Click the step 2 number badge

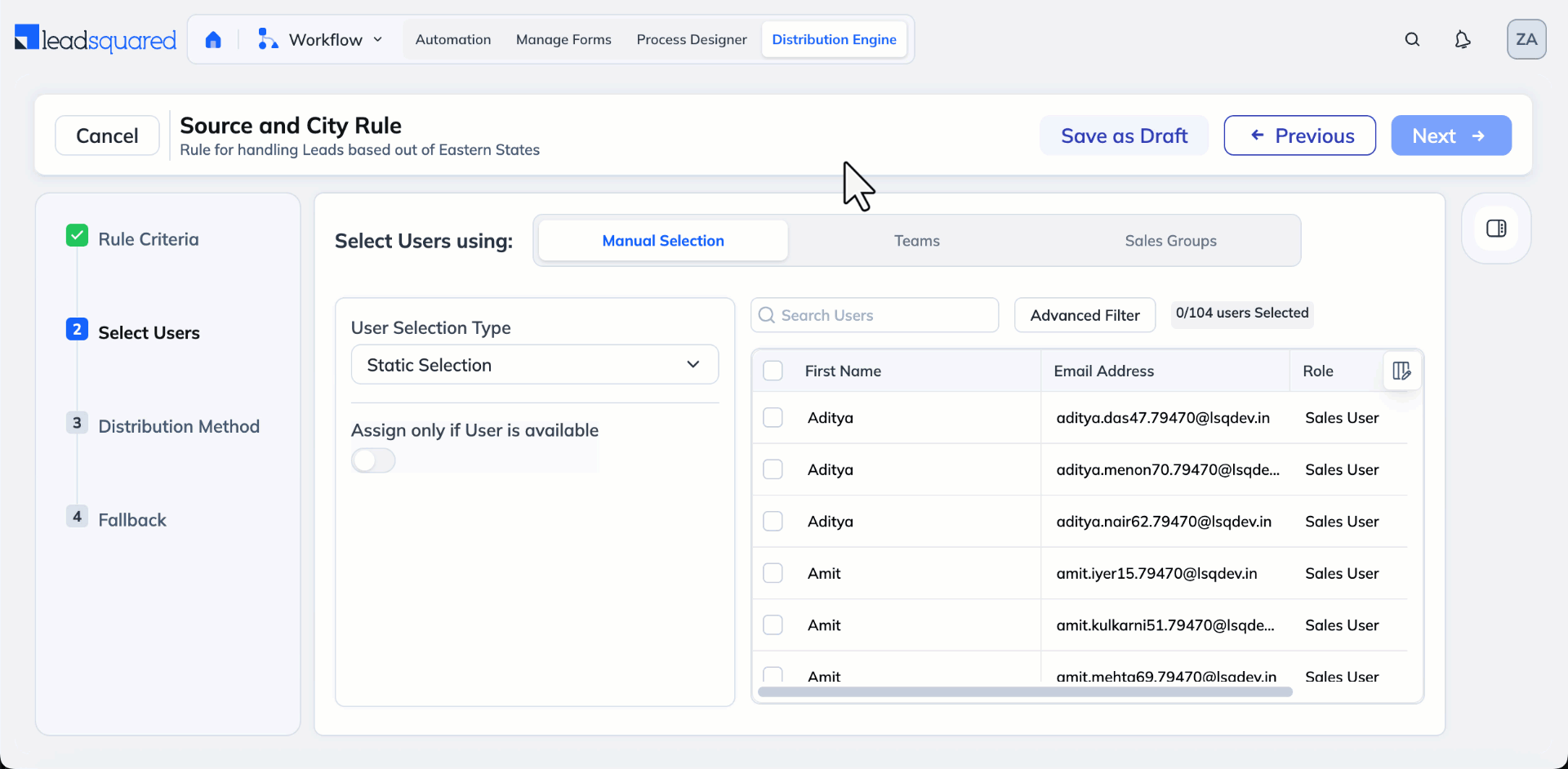click(x=77, y=329)
